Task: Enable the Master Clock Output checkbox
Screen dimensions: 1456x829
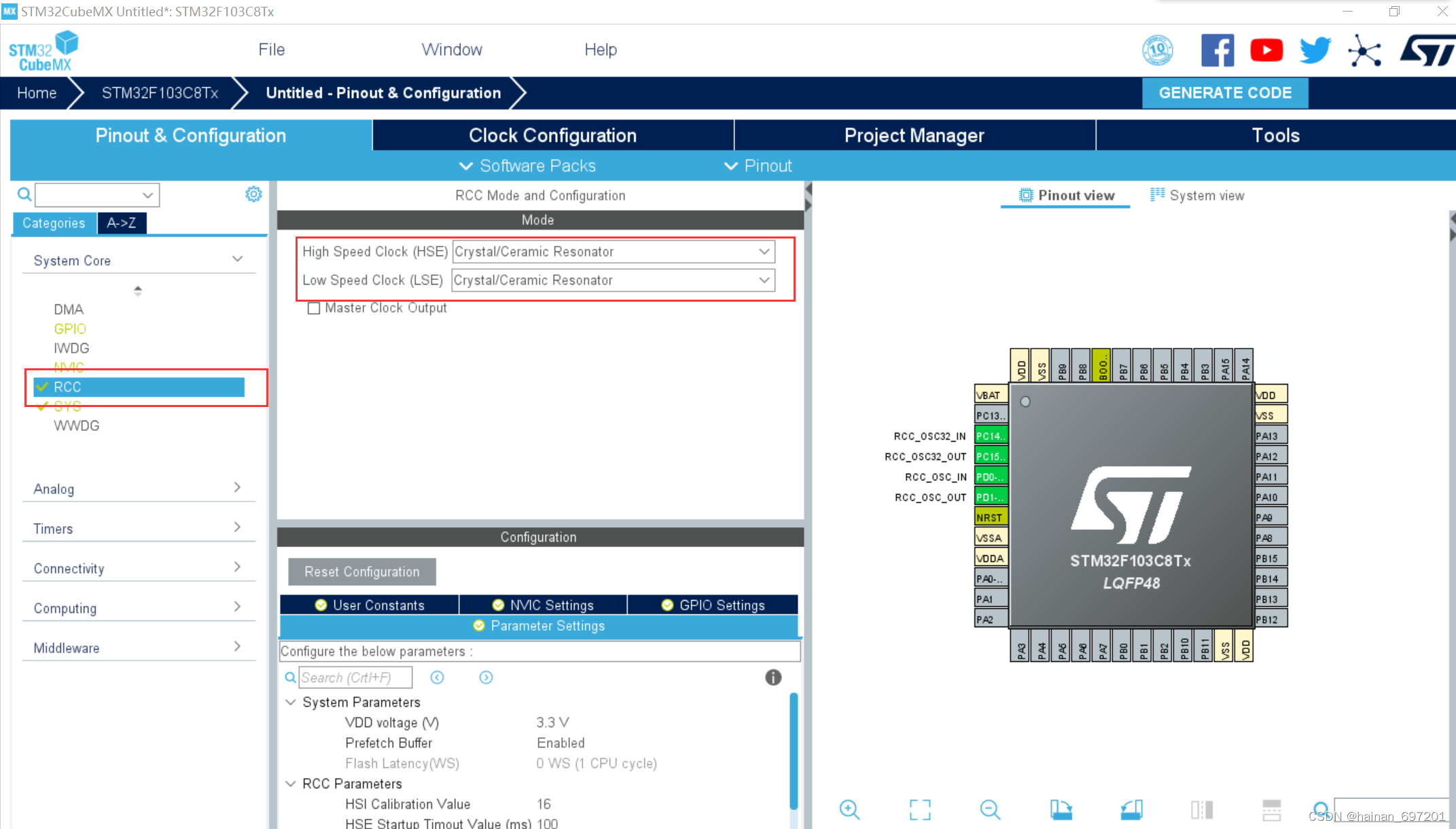Action: tap(314, 308)
